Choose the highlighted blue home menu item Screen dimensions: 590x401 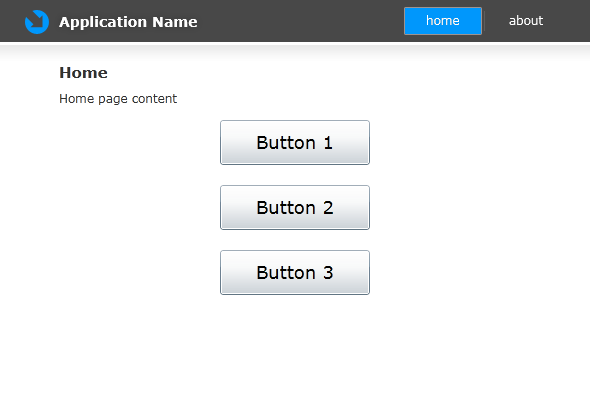pyautogui.click(x=443, y=21)
